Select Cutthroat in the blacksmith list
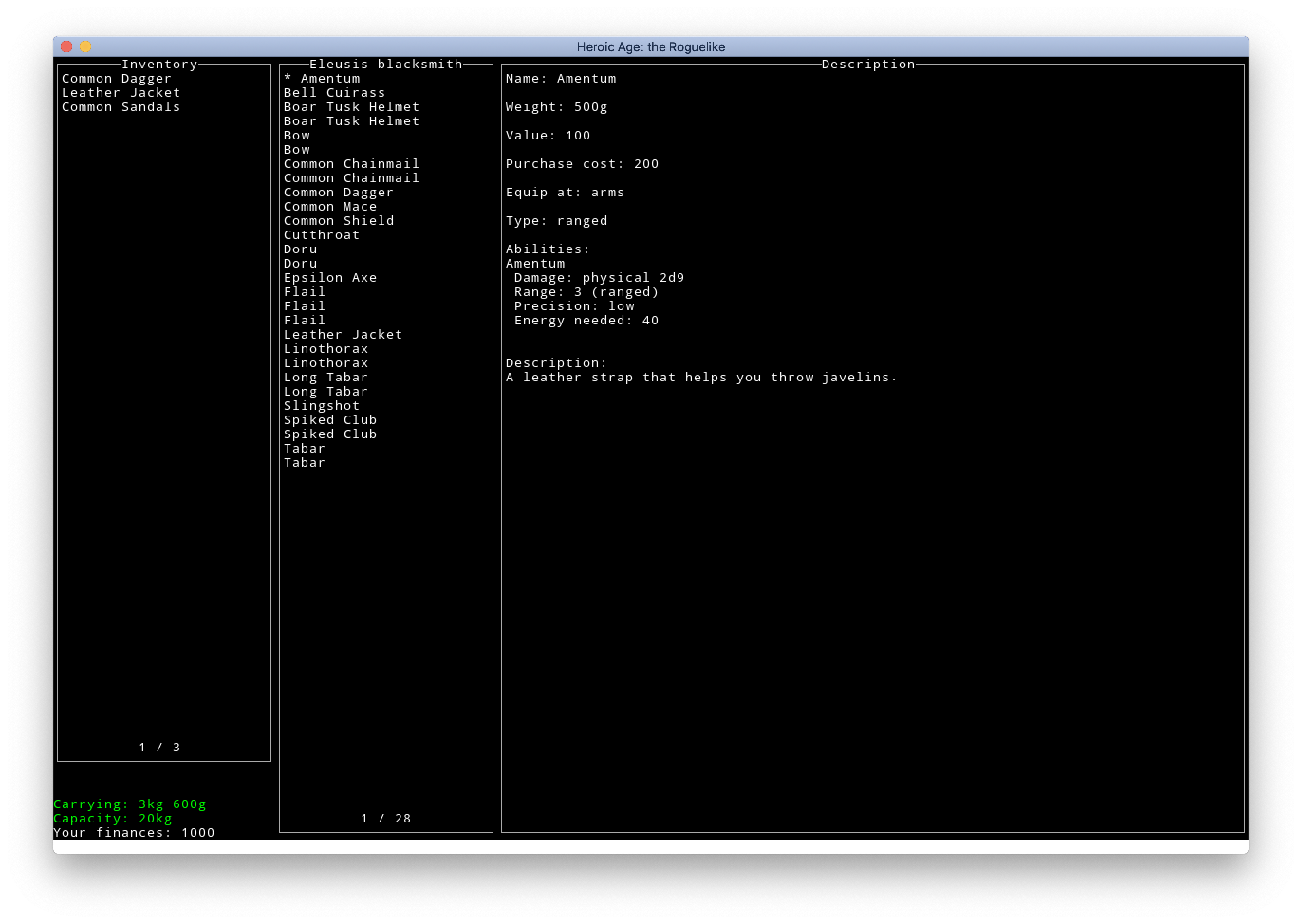1302x924 pixels. coord(322,235)
